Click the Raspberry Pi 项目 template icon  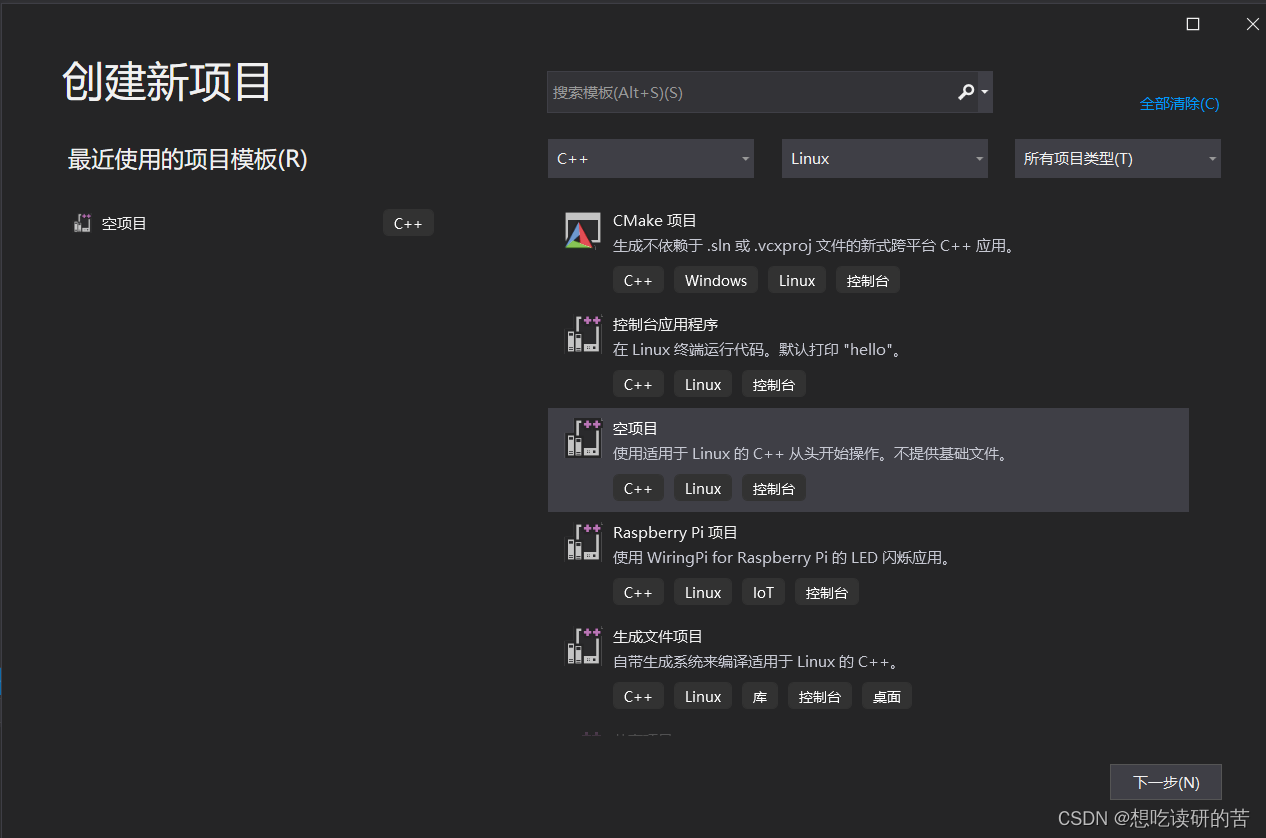582,543
